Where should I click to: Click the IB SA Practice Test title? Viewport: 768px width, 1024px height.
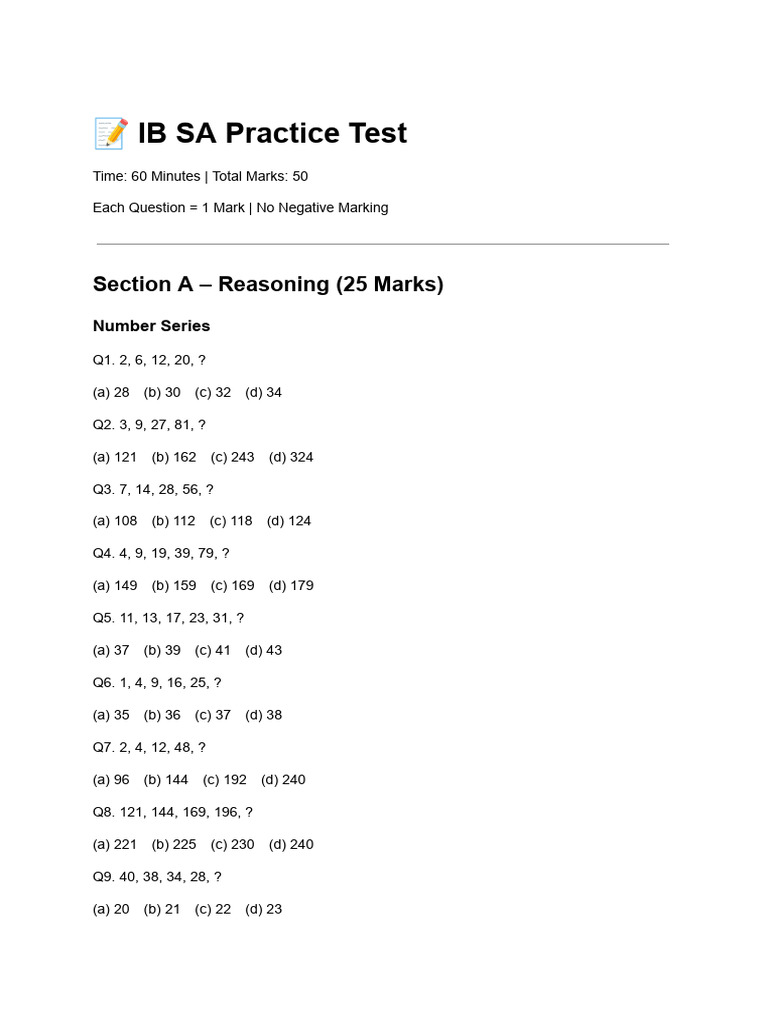272,133
